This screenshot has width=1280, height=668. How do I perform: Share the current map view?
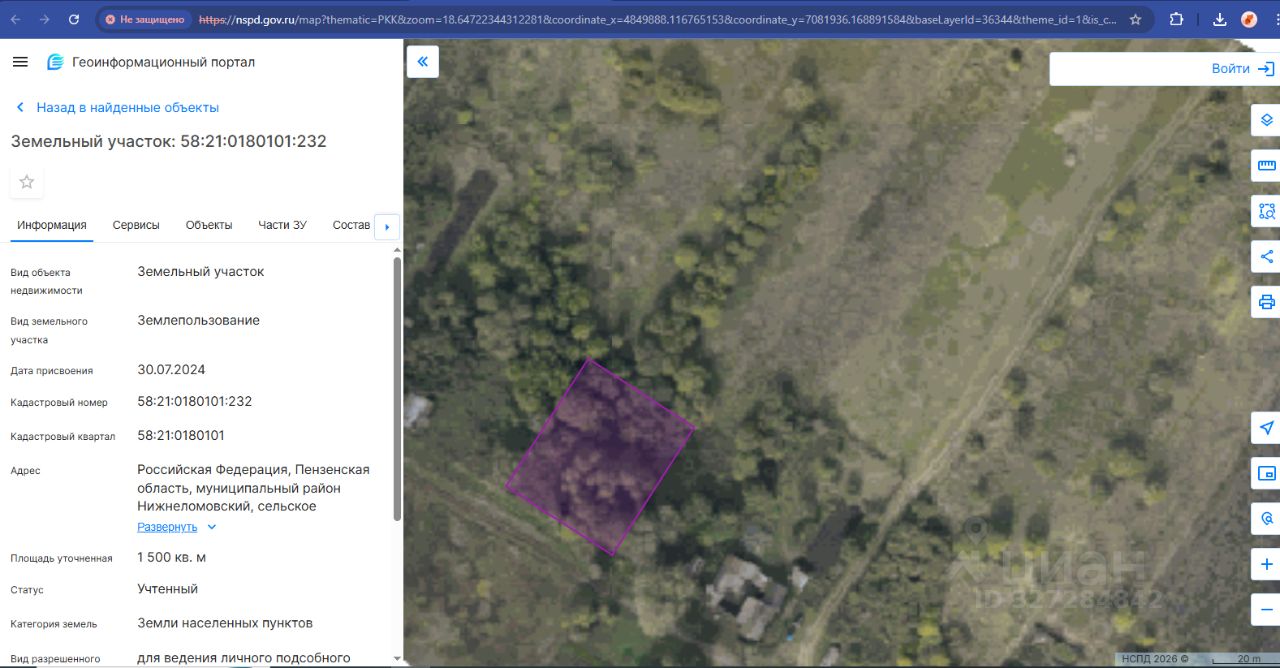pyautogui.click(x=1266, y=257)
